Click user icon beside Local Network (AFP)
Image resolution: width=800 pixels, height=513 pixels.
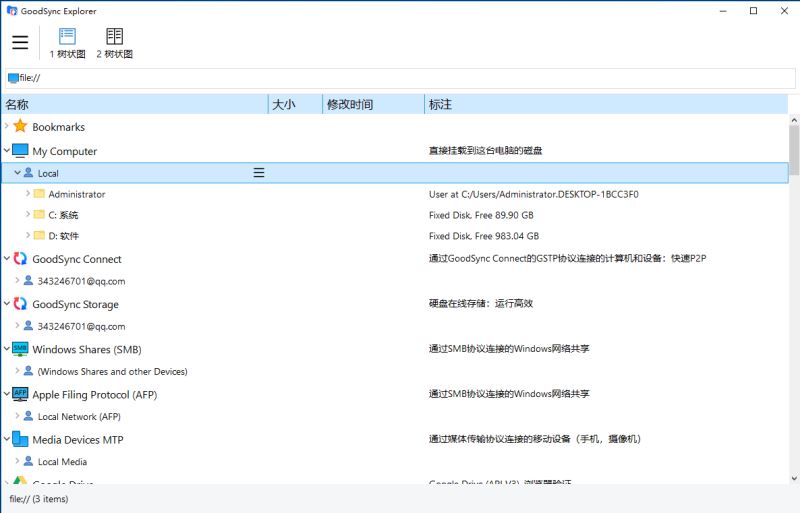tap(29, 416)
